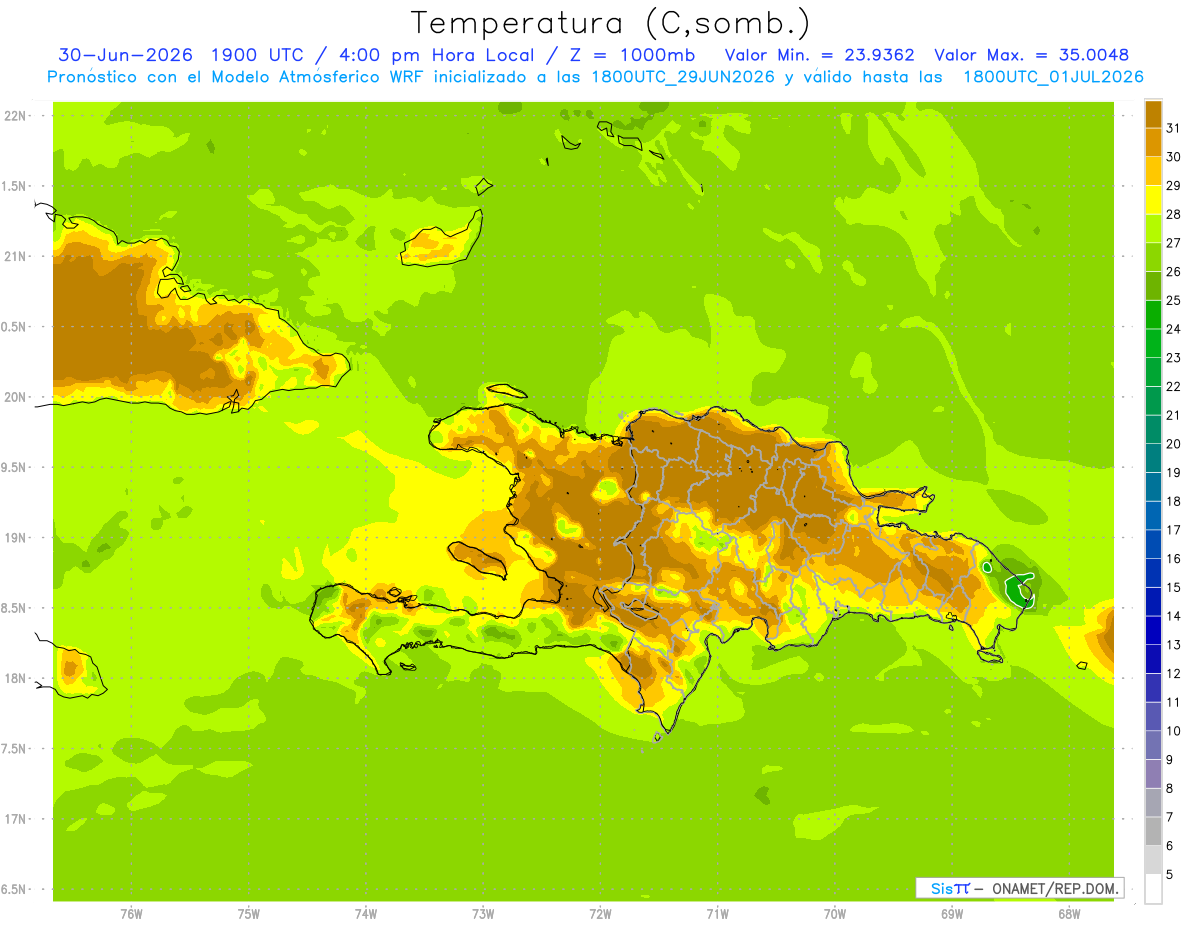Click the '68W' longitude label
Screen dimensions: 1200x927
coord(1069,914)
